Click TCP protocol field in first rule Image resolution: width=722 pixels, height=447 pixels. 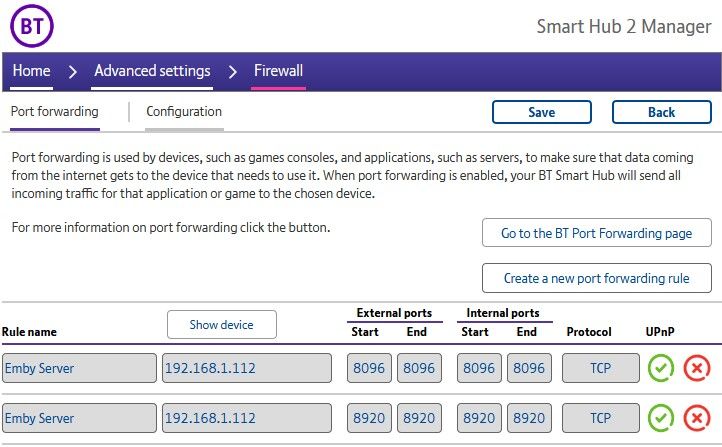[600, 368]
